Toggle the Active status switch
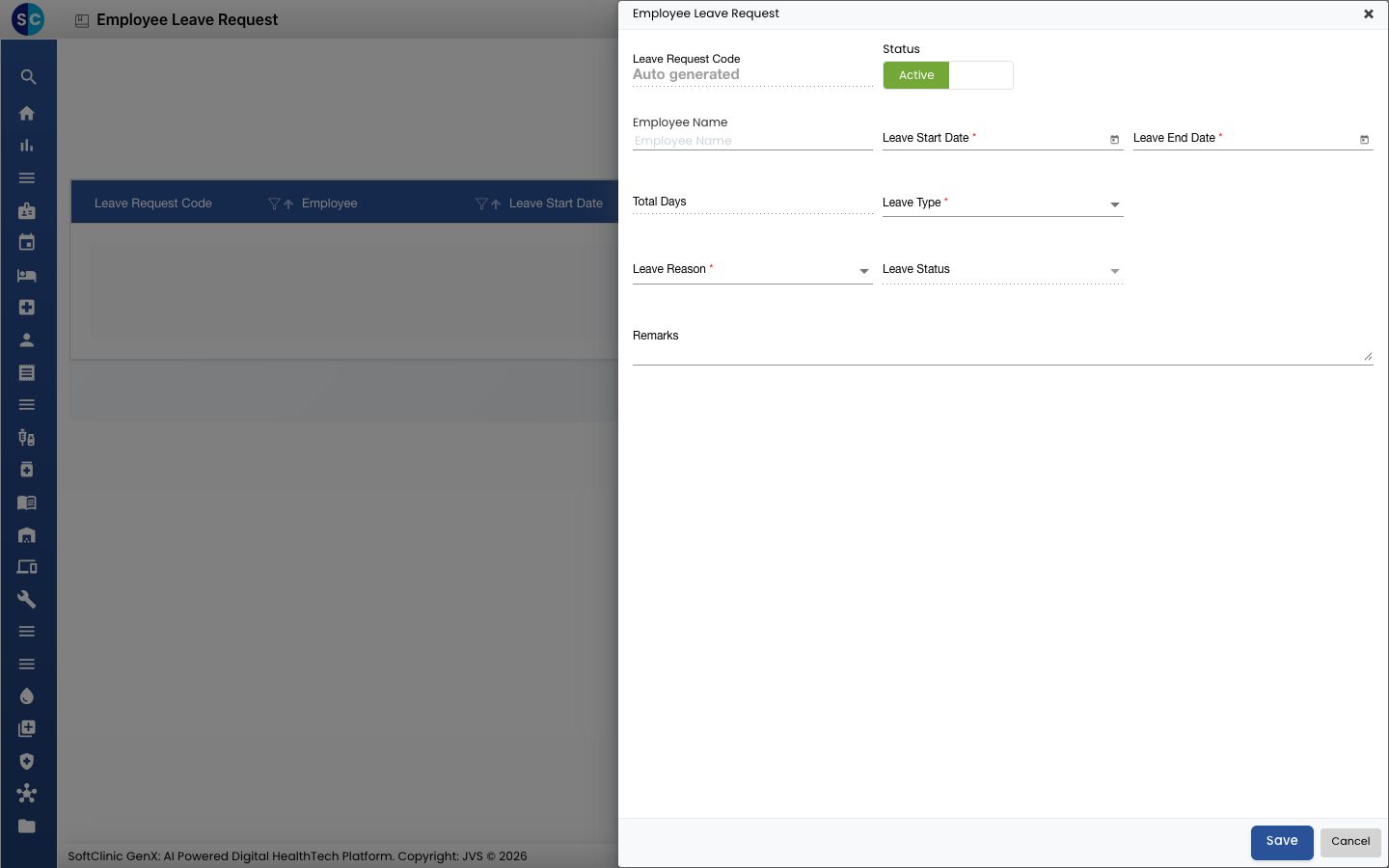The width and height of the screenshot is (1389, 868). point(947,75)
